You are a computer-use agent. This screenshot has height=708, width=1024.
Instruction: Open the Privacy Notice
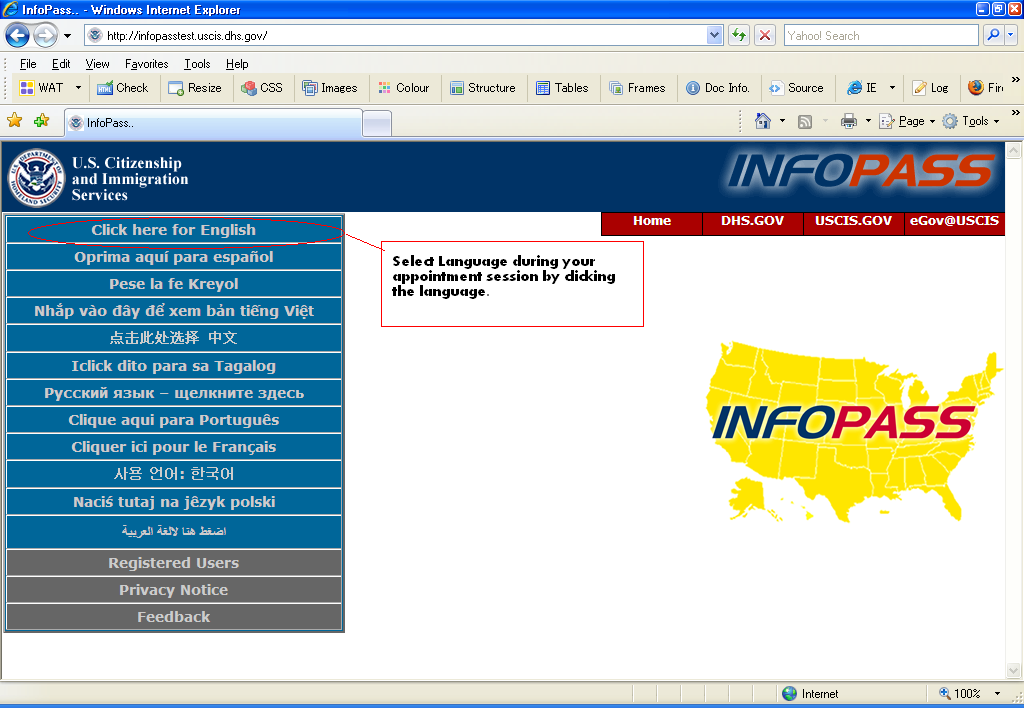pos(174,590)
